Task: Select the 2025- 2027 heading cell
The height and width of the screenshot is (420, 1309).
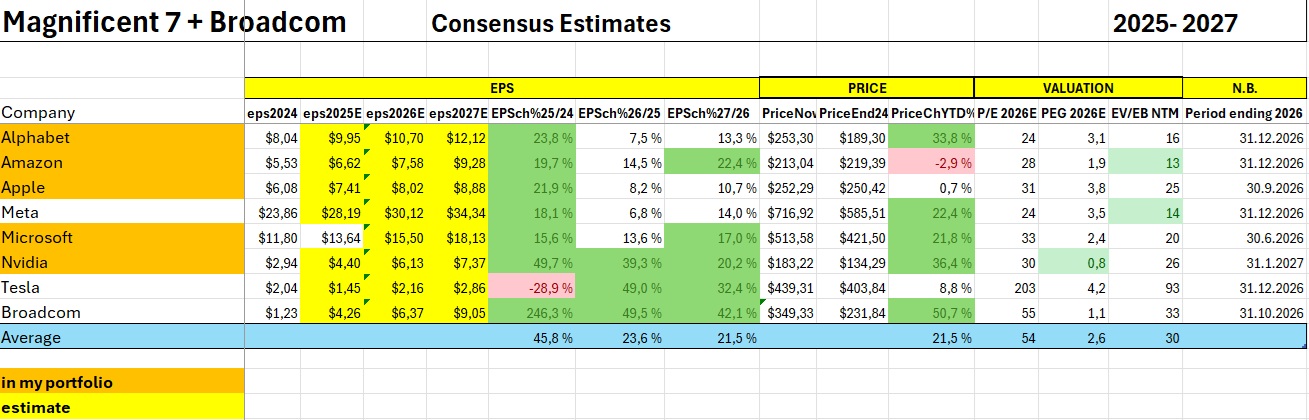Action: pyautogui.click(x=1174, y=23)
